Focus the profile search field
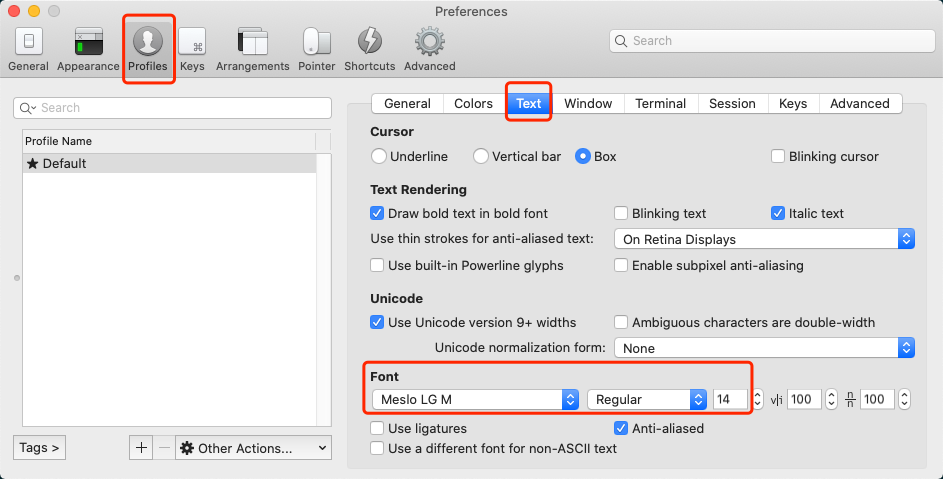The height and width of the screenshot is (479, 943). click(x=173, y=108)
